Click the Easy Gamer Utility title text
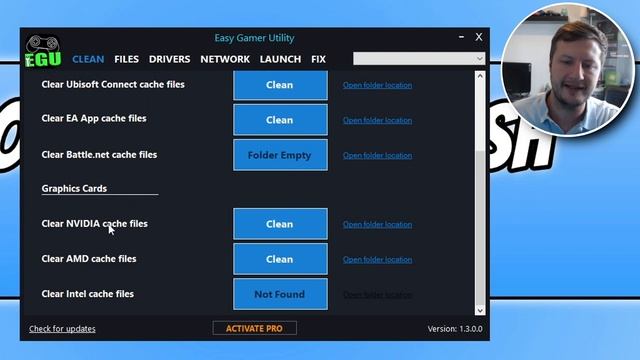 click(x=254, y=38)
